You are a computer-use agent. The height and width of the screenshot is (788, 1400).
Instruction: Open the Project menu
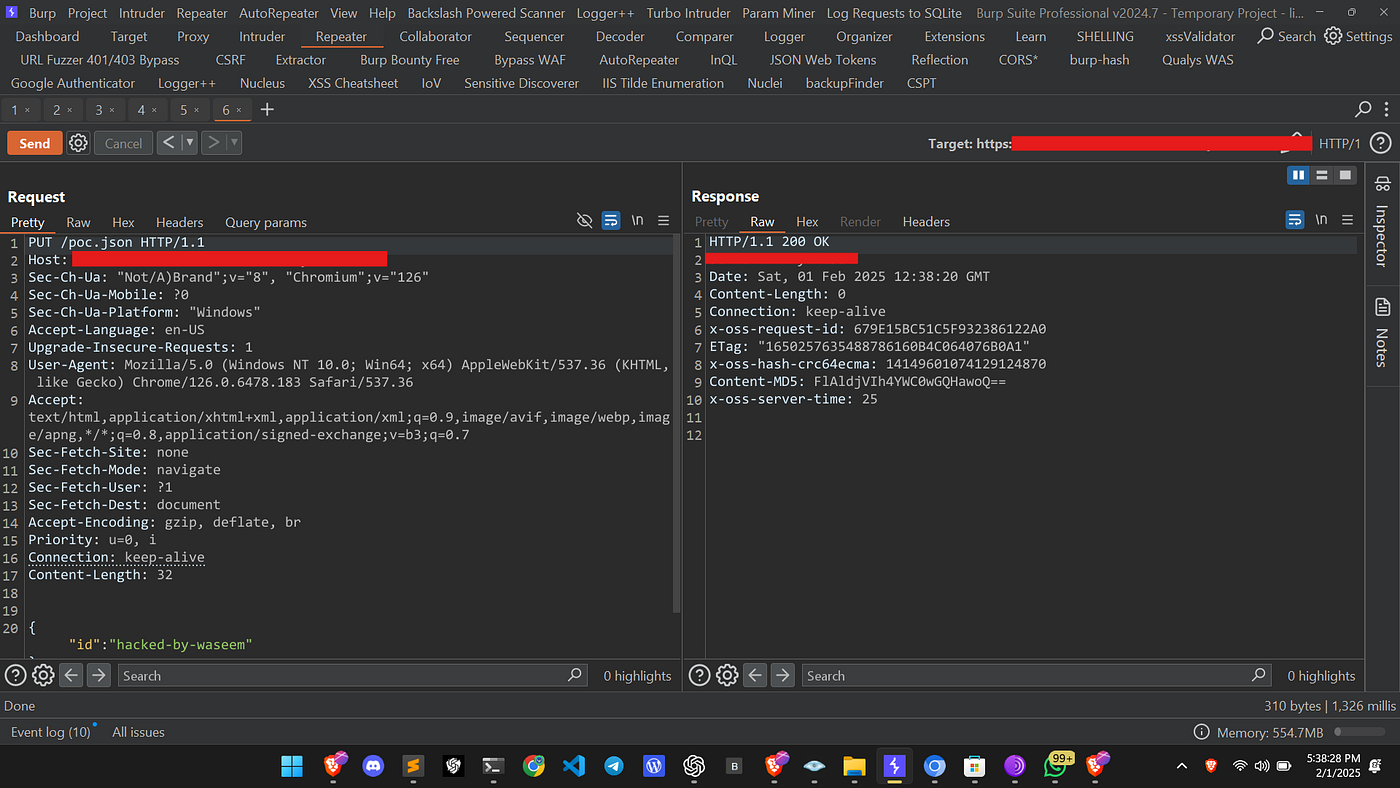[x=87, y=13]
